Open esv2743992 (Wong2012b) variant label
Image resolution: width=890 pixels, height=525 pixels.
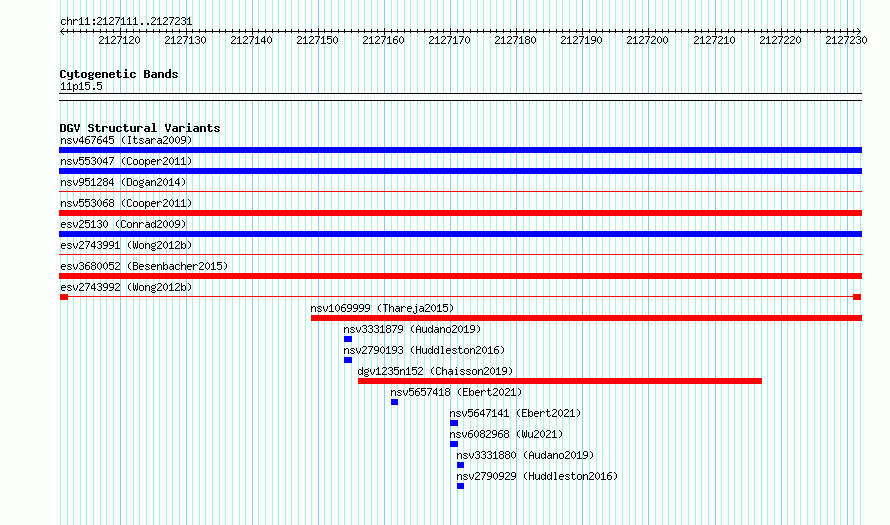pos(126,287)
